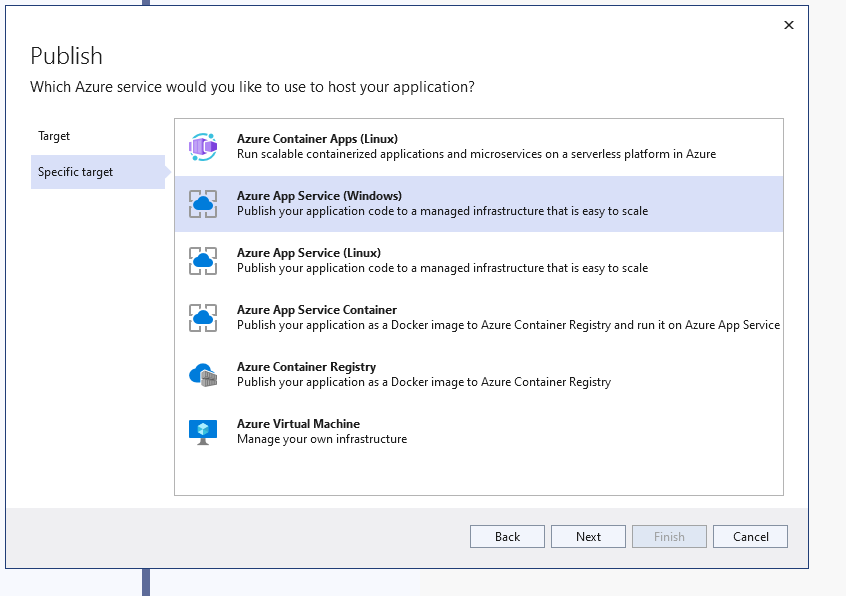This screenshot has width=846, height=596.
Task: Click the Azure App Service (Windows) cloud icon
Action: [203, 204]
